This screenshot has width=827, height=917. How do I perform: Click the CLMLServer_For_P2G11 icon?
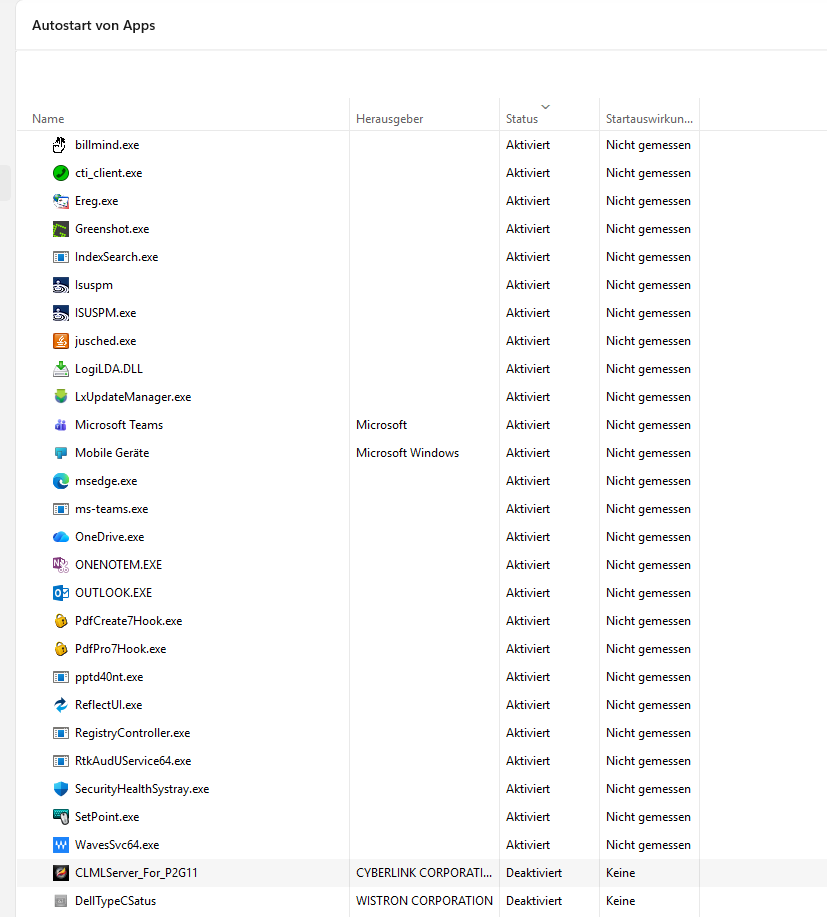click(60, 873)
